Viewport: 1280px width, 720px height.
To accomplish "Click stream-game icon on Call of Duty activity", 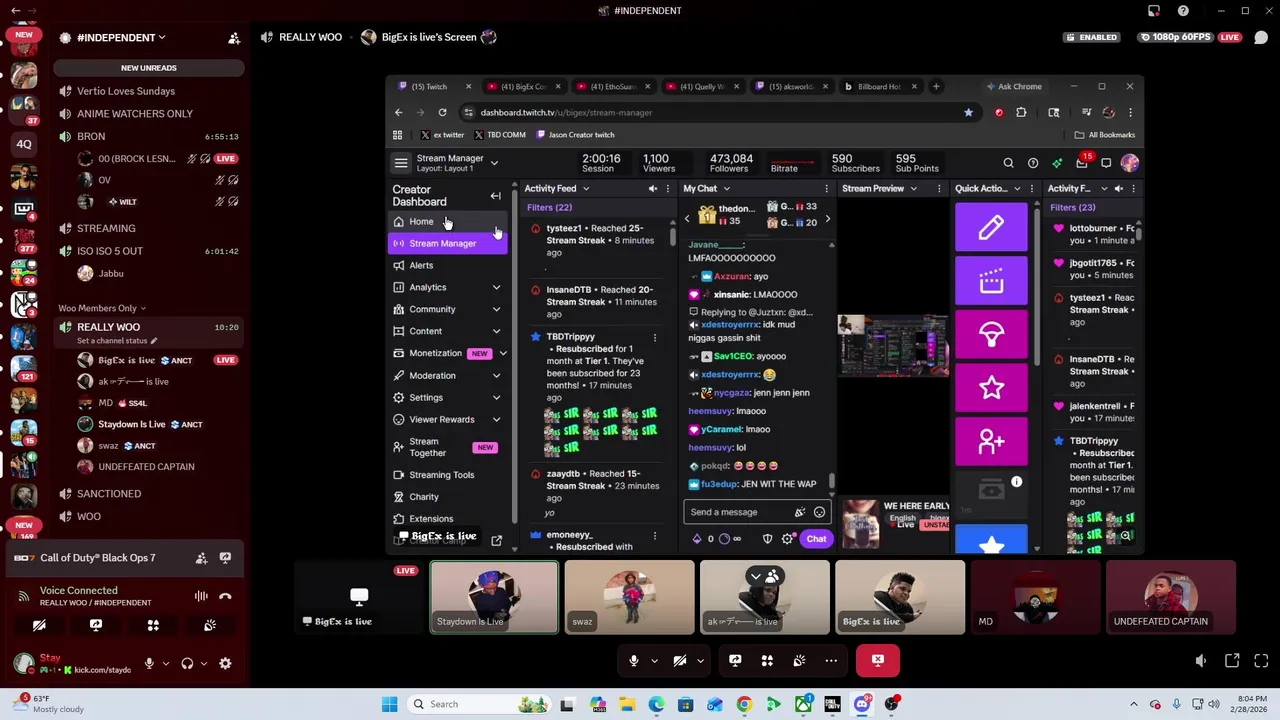I will click(x=225, y=558).
